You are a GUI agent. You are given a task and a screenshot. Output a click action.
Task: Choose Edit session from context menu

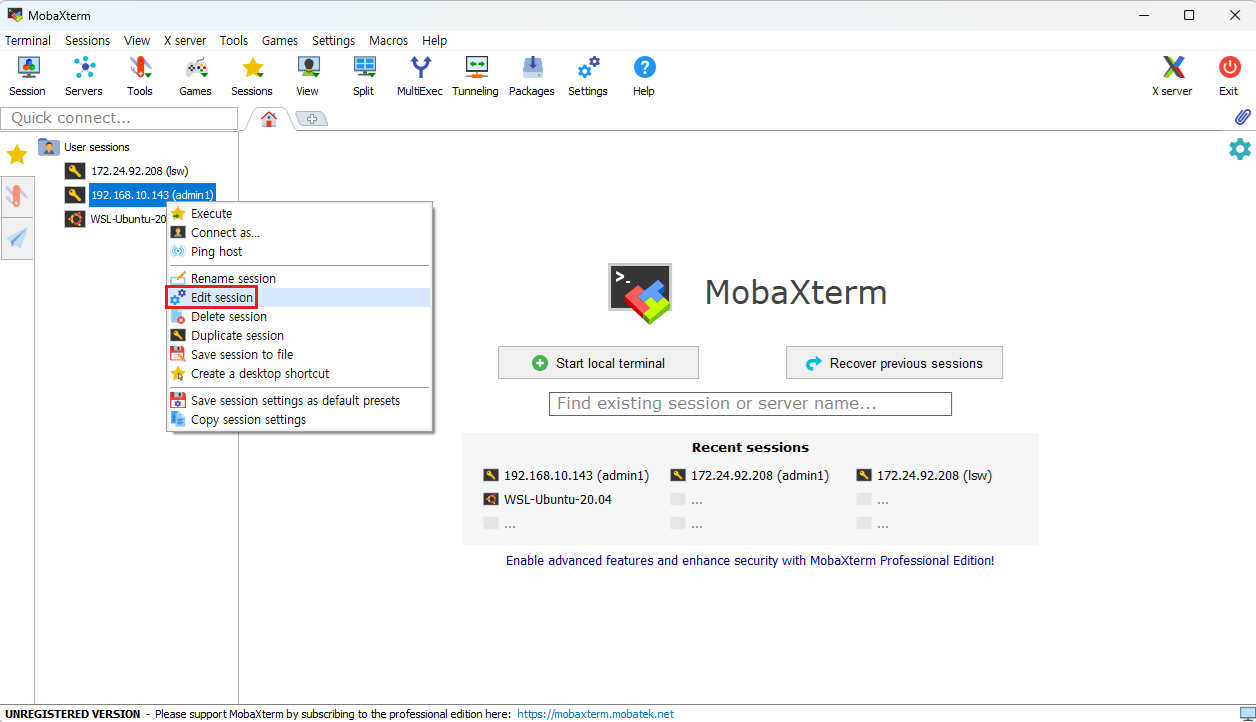[x=299, y=298]
